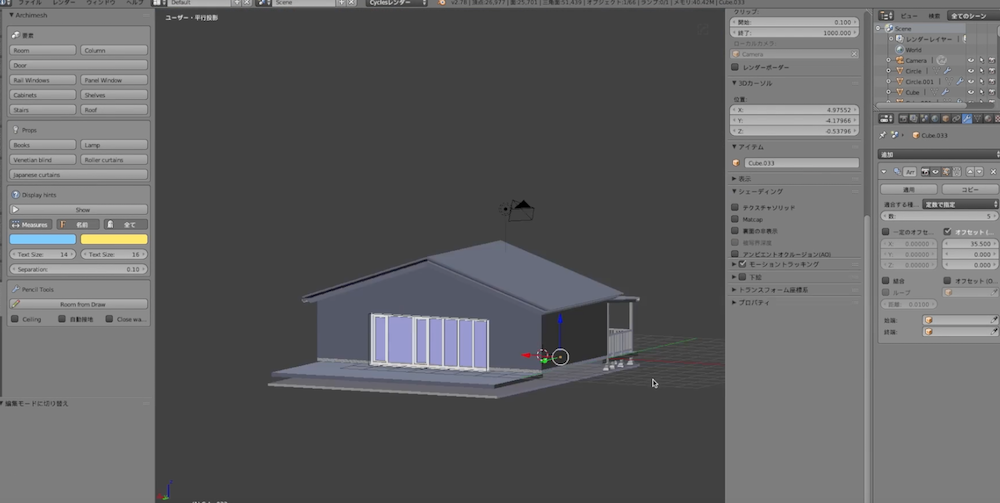
Task: Open the ウィンドウ menu
Action: (100, 4)
